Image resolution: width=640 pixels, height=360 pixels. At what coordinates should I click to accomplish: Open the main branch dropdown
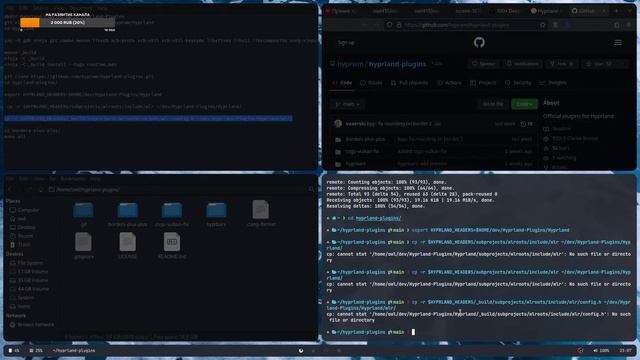(347, 104)
